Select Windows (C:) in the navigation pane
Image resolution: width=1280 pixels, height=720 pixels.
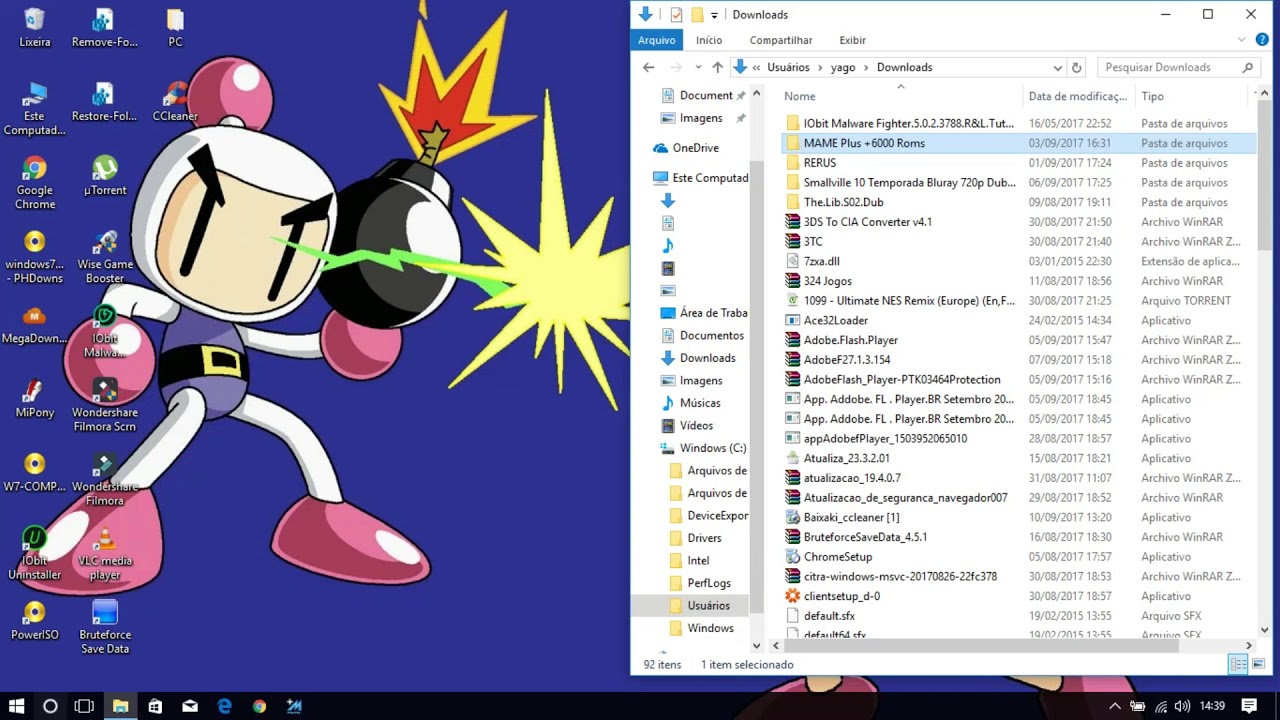(x=713, y=448)
